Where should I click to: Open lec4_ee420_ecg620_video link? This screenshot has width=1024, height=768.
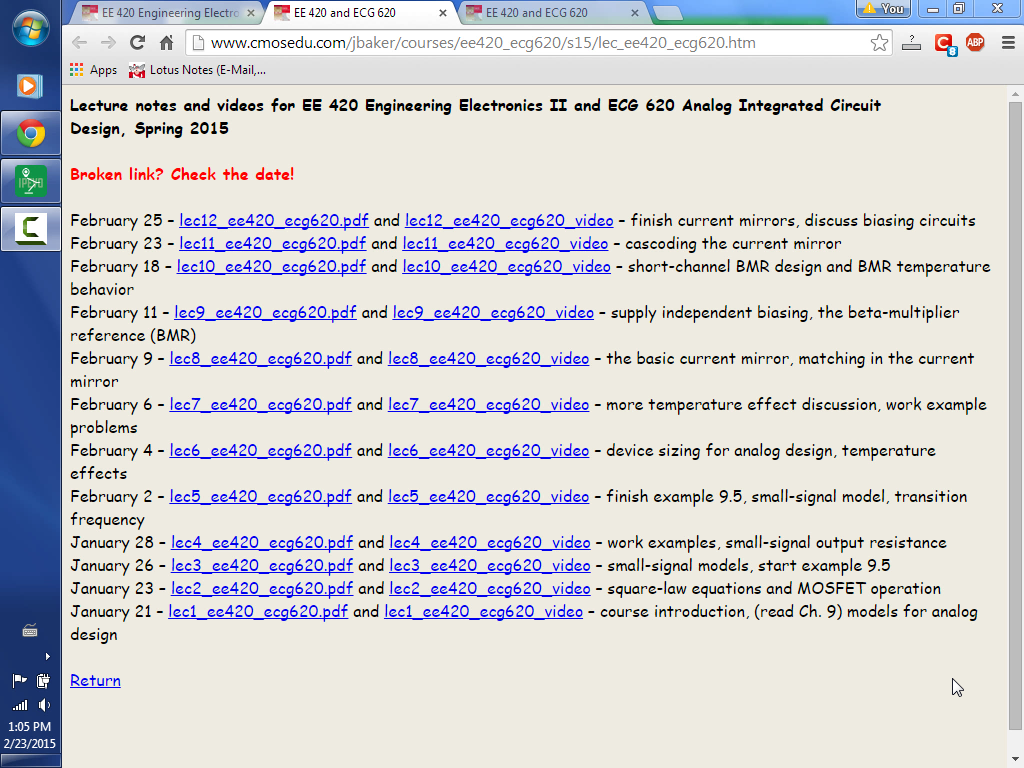490,543
